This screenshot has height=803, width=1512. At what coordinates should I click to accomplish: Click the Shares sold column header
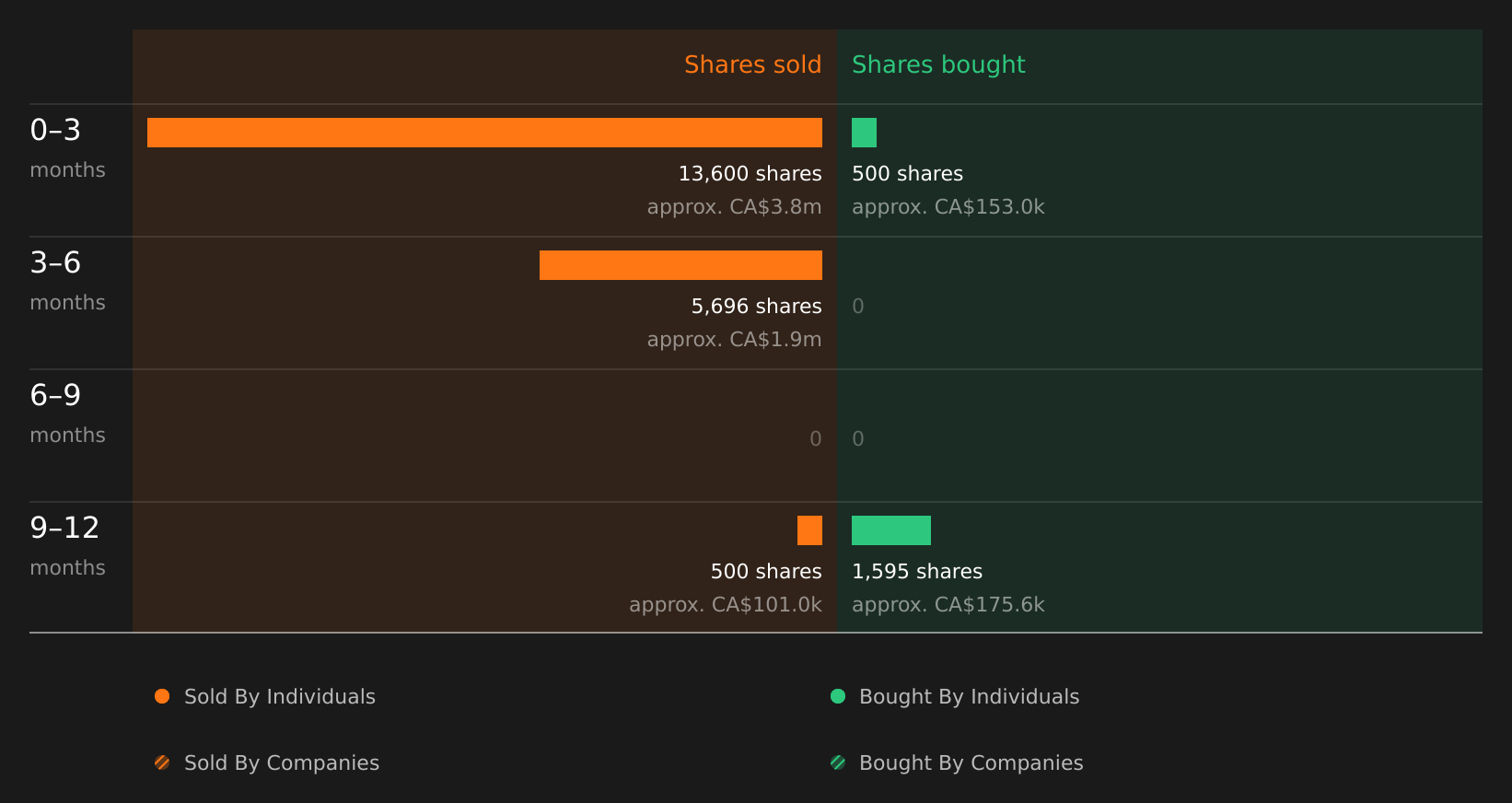[753, 64]
